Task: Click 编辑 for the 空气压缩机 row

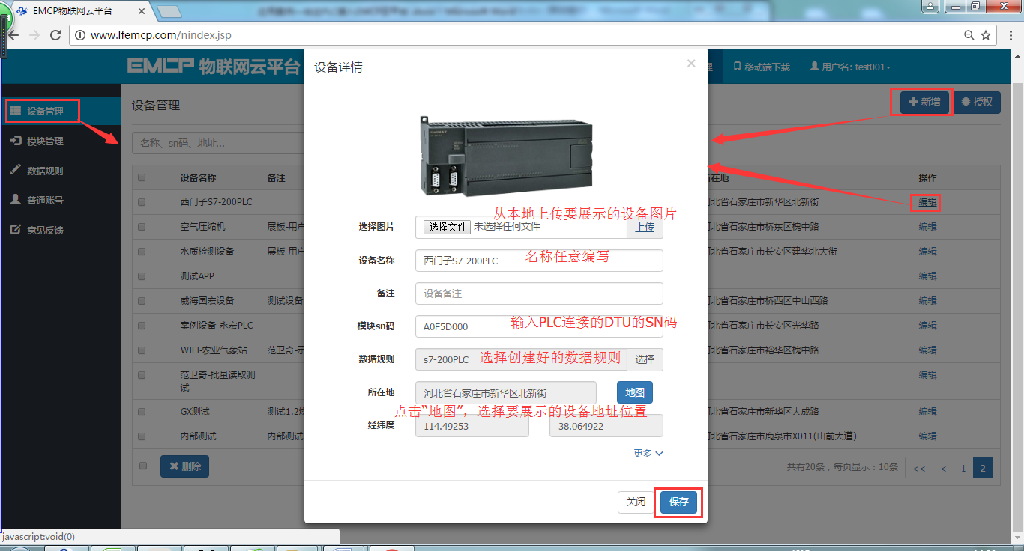Action: point(927,227)
